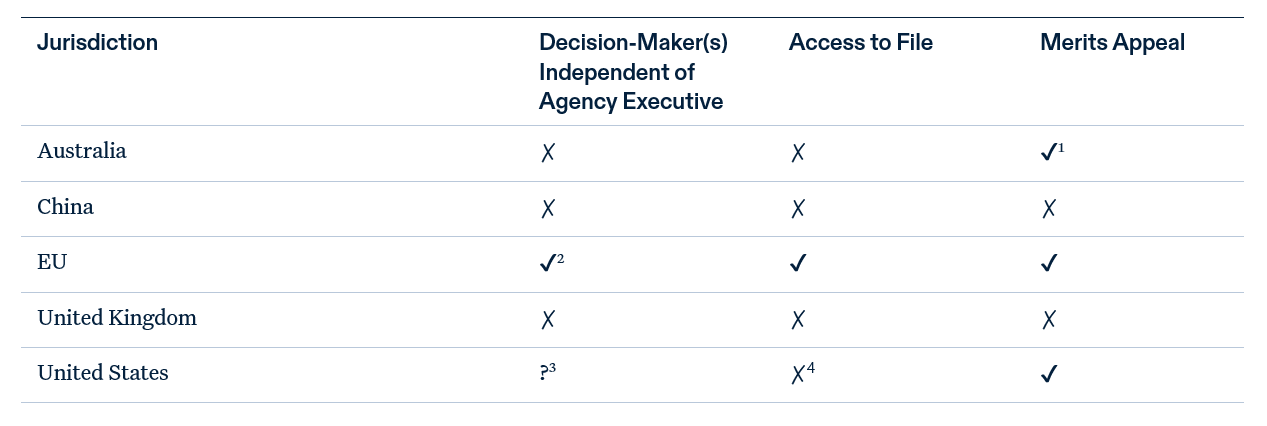Click the United States question mark cell
This screenshot has height=426, width=1267.
(544, 373)
